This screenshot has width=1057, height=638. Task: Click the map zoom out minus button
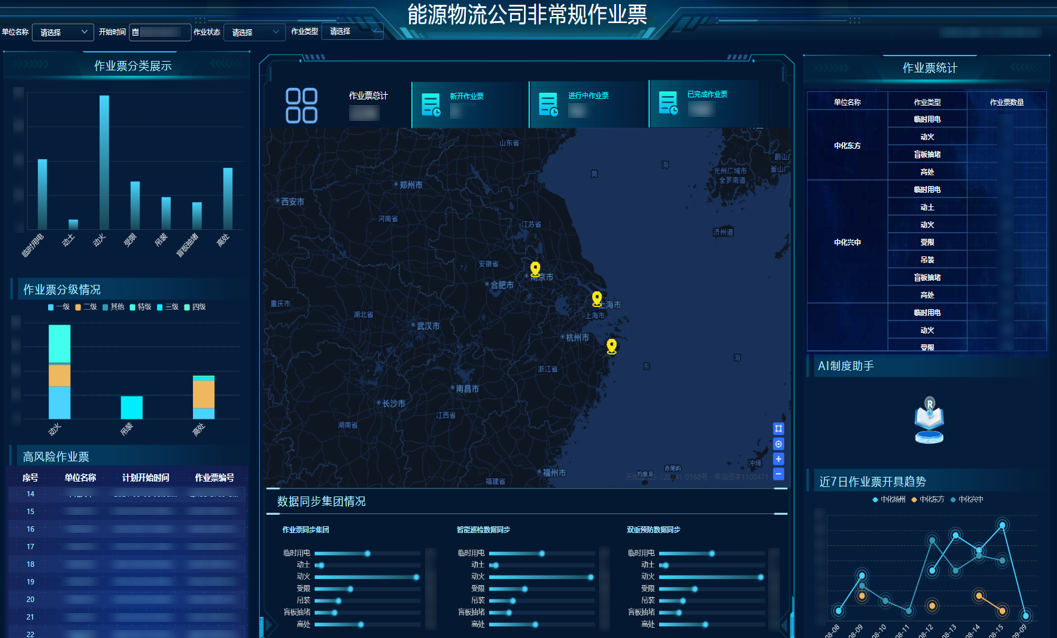coord(778,474)
